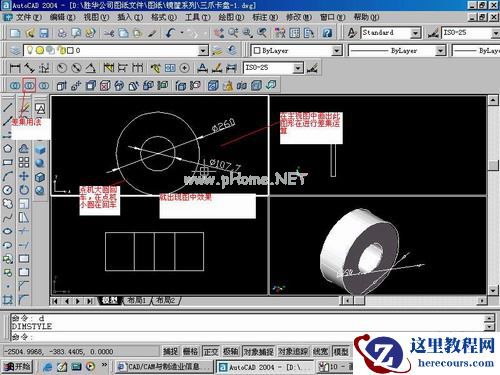Screen dimensions: 500x375
Task: Click the Save floppy disk icon
Action: pyautogui.click(x=44, y=33)
